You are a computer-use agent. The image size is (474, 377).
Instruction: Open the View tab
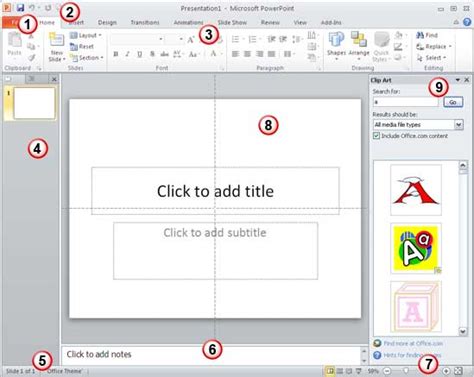point(300,22)
